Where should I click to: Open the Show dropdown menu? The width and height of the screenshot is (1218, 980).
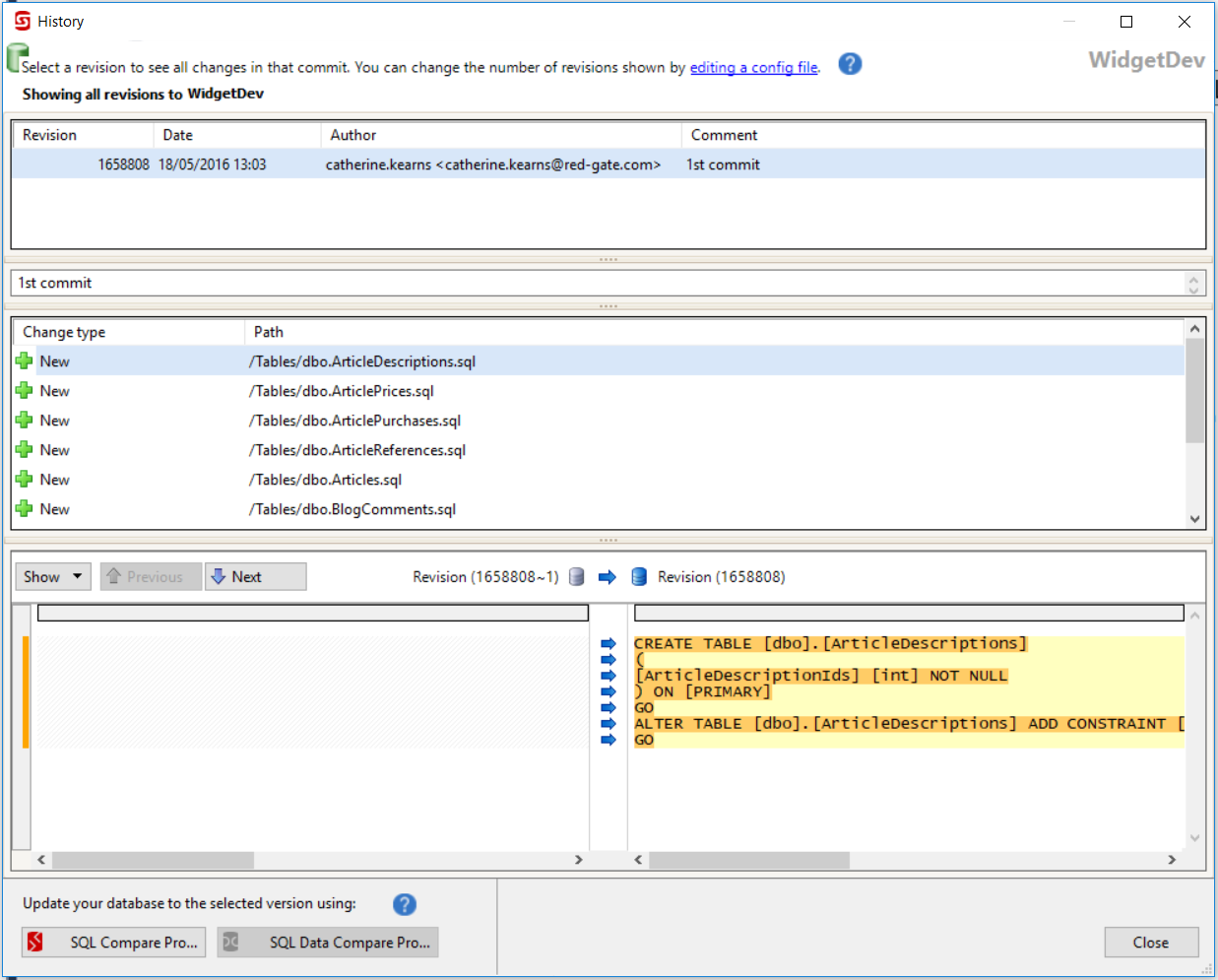pos(53,577)
